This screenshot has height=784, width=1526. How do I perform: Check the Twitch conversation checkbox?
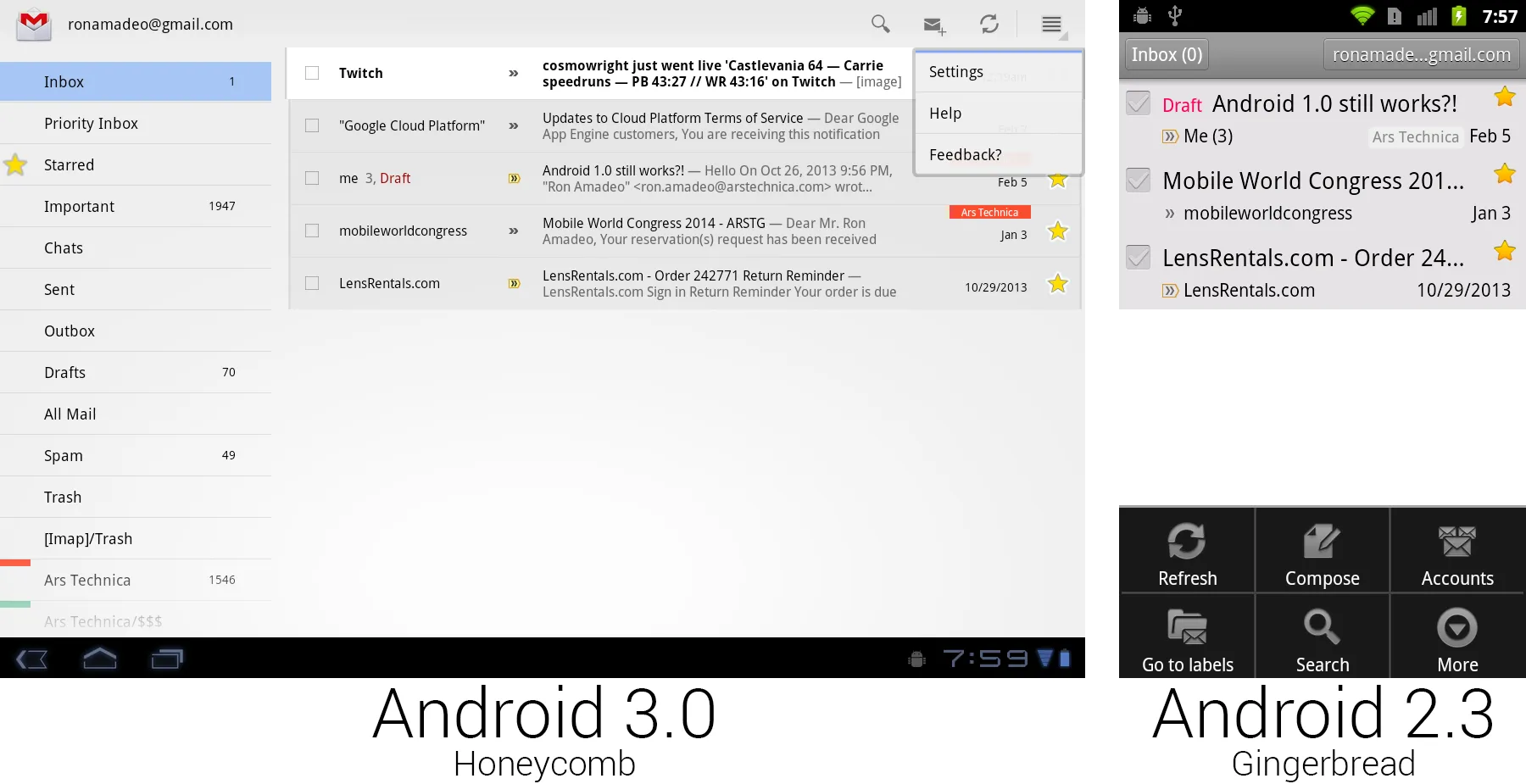point(311,73)
